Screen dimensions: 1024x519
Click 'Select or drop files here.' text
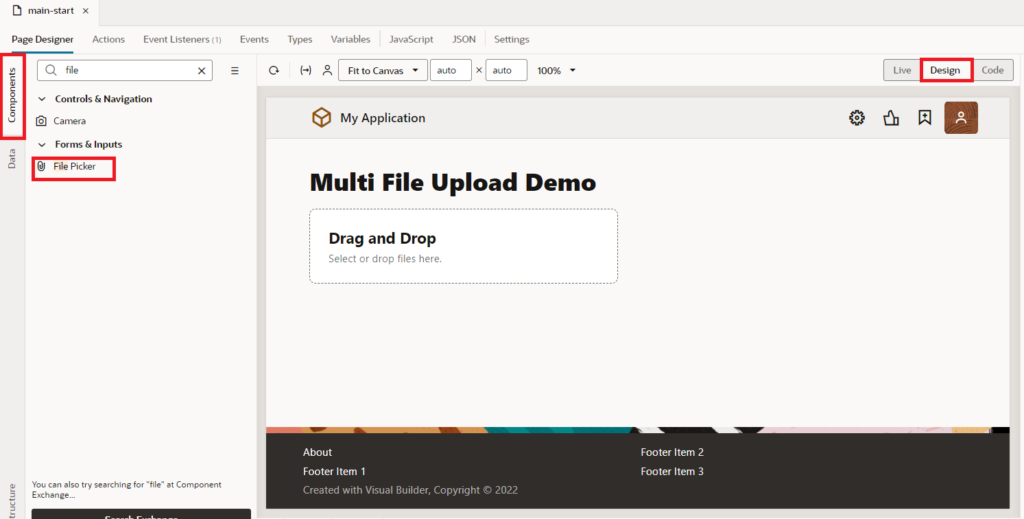[x=385, y=259]
